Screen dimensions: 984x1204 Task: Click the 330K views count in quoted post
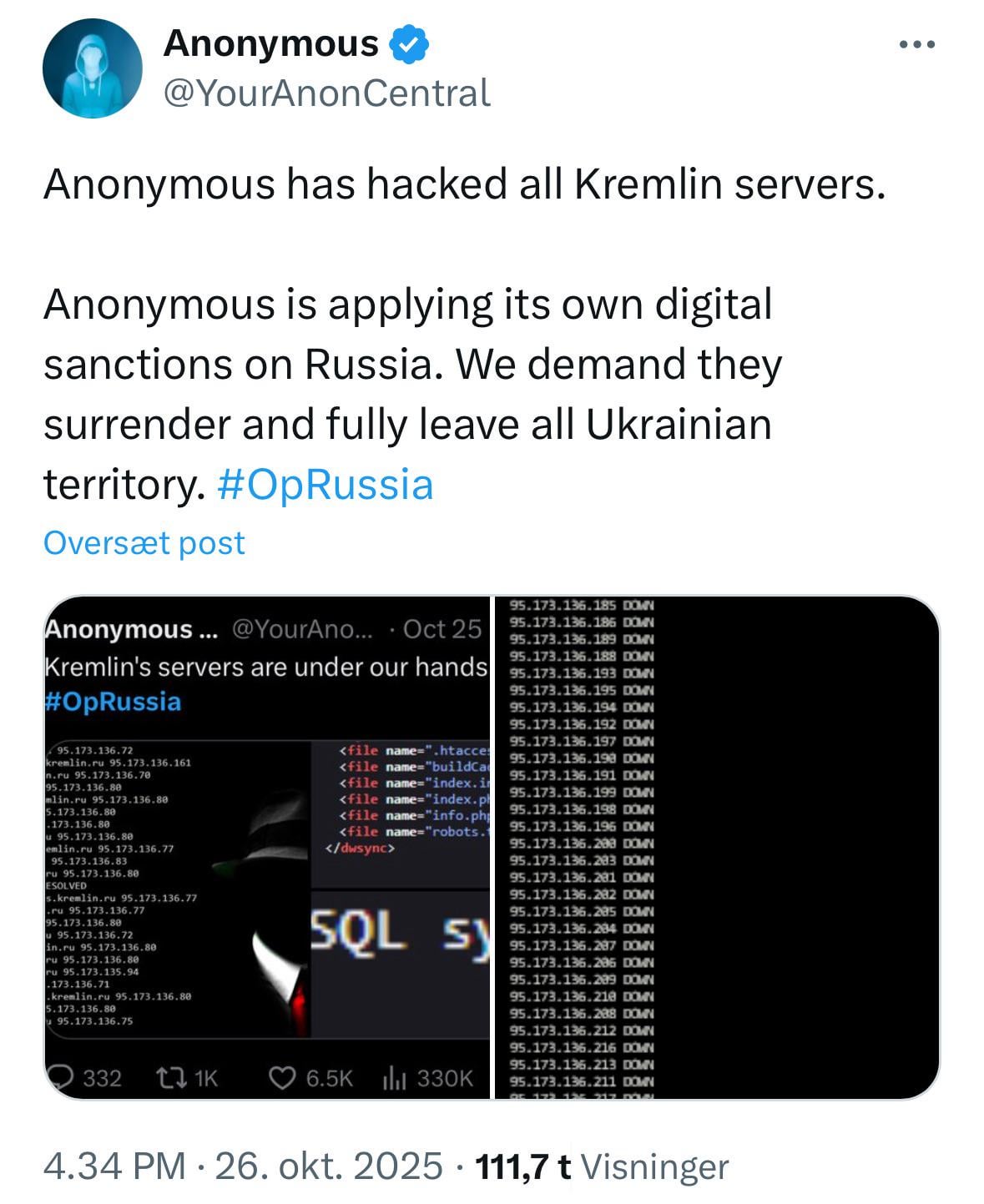[x=445, y=1078]
